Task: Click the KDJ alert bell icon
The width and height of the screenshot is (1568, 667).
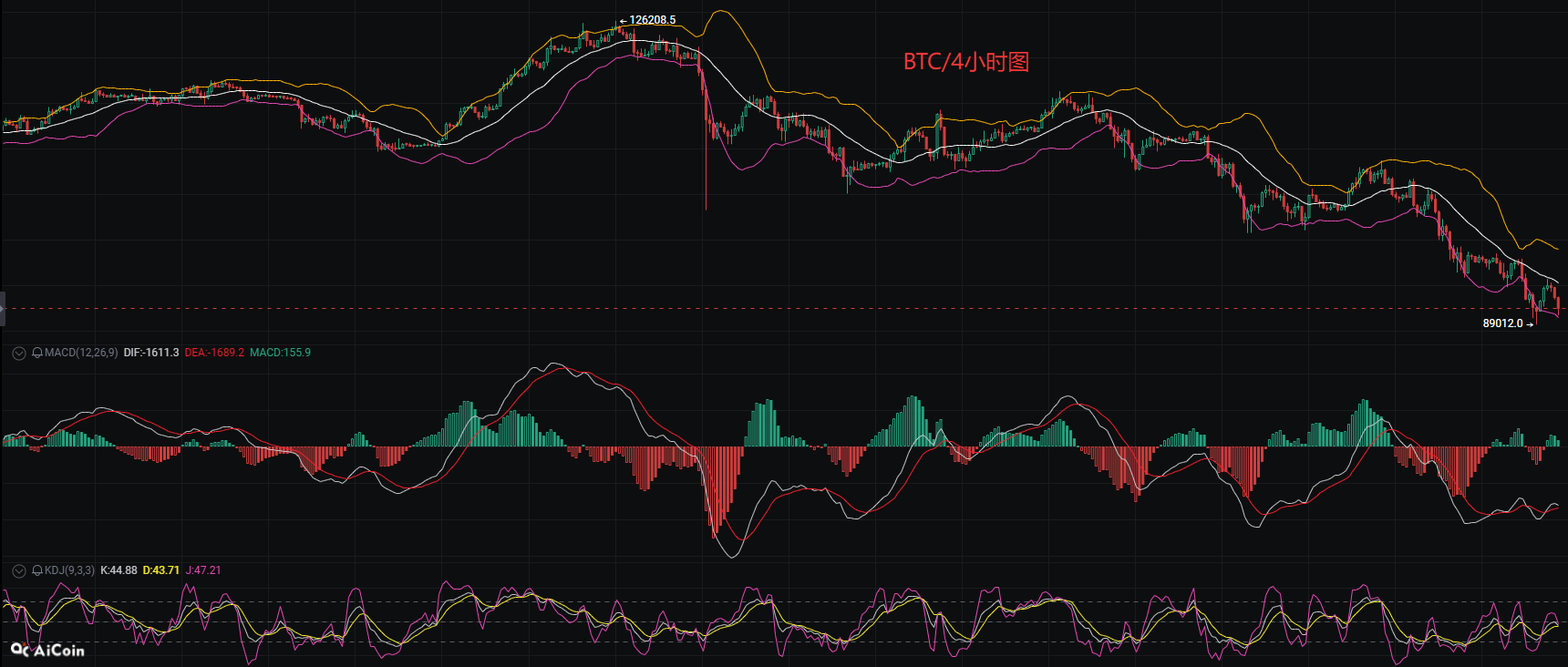Action: pos(37,571)
